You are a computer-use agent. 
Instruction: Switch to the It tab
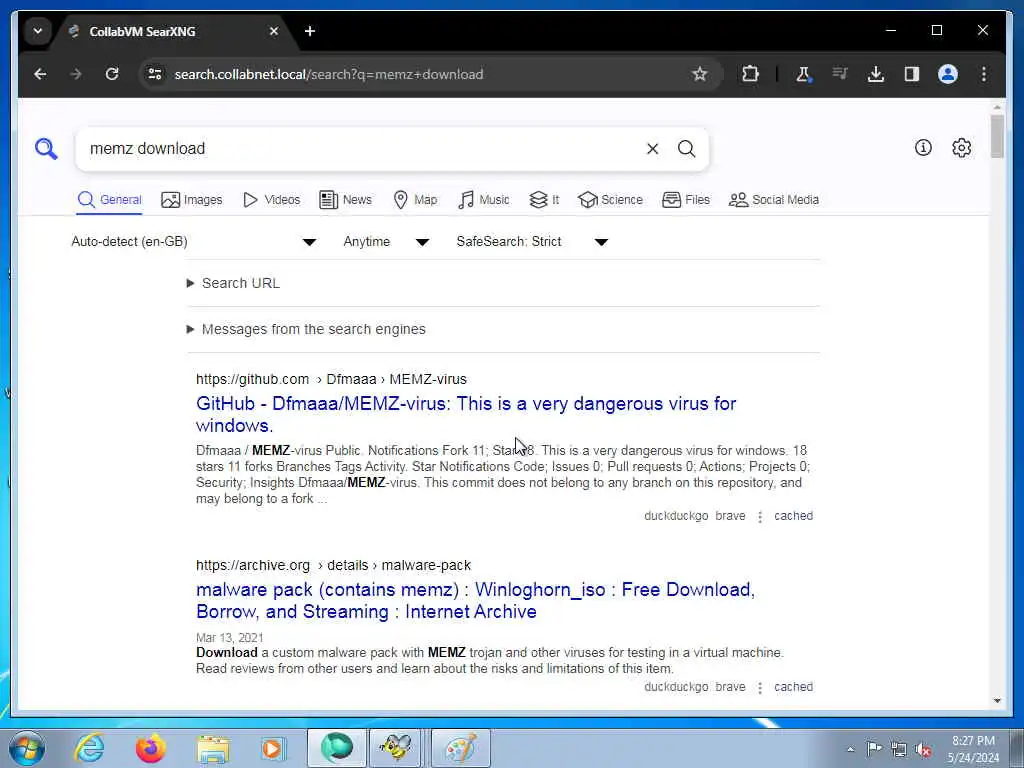coord(543,200)
